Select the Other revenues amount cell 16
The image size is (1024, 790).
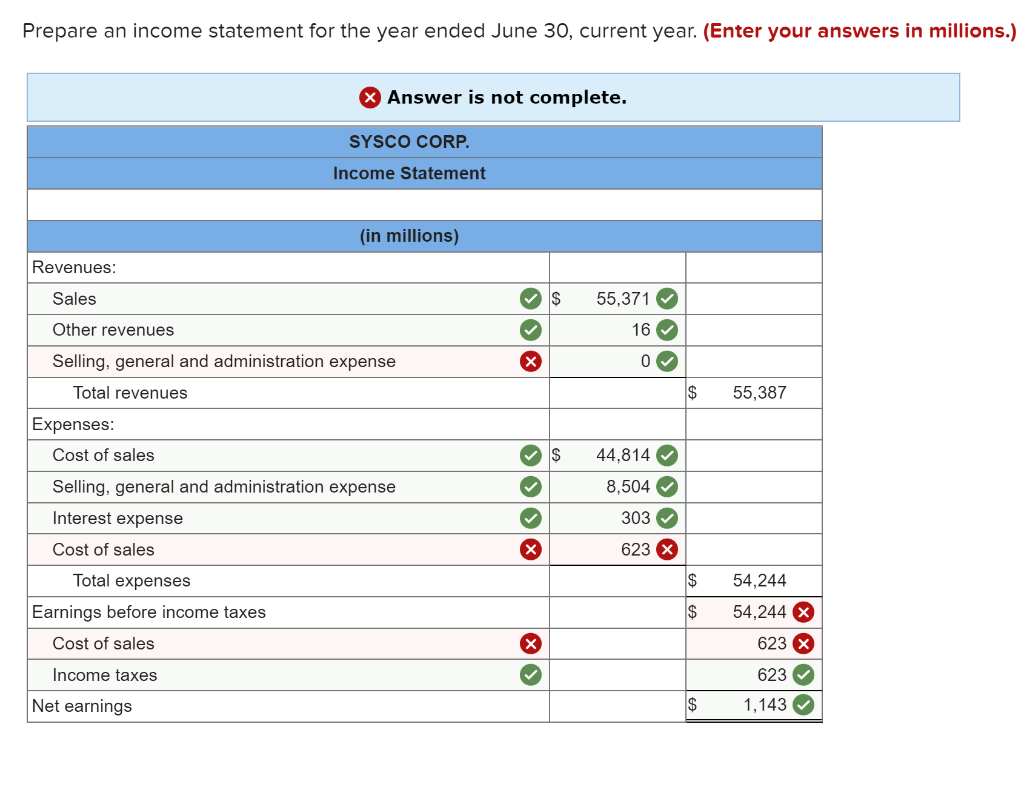click(617, 330)
